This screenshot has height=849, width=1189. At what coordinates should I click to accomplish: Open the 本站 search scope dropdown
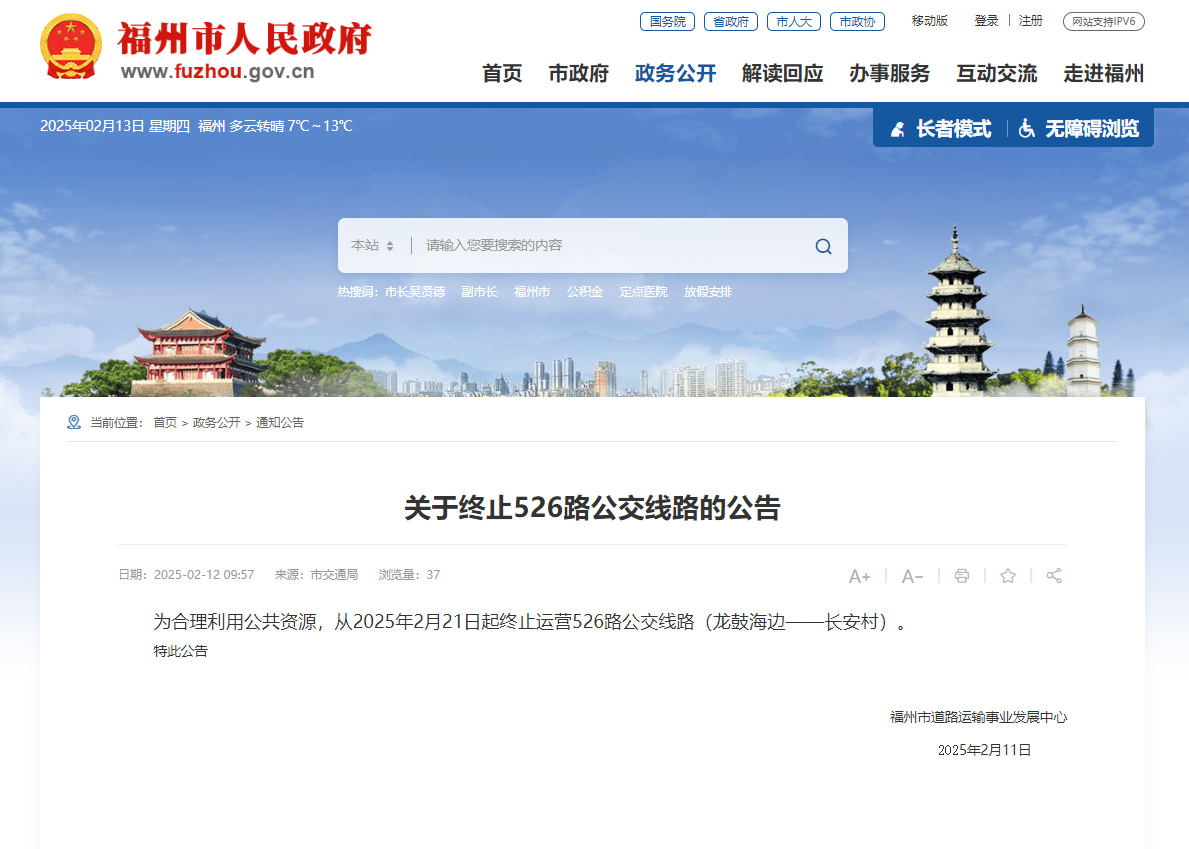click(372, 246)
